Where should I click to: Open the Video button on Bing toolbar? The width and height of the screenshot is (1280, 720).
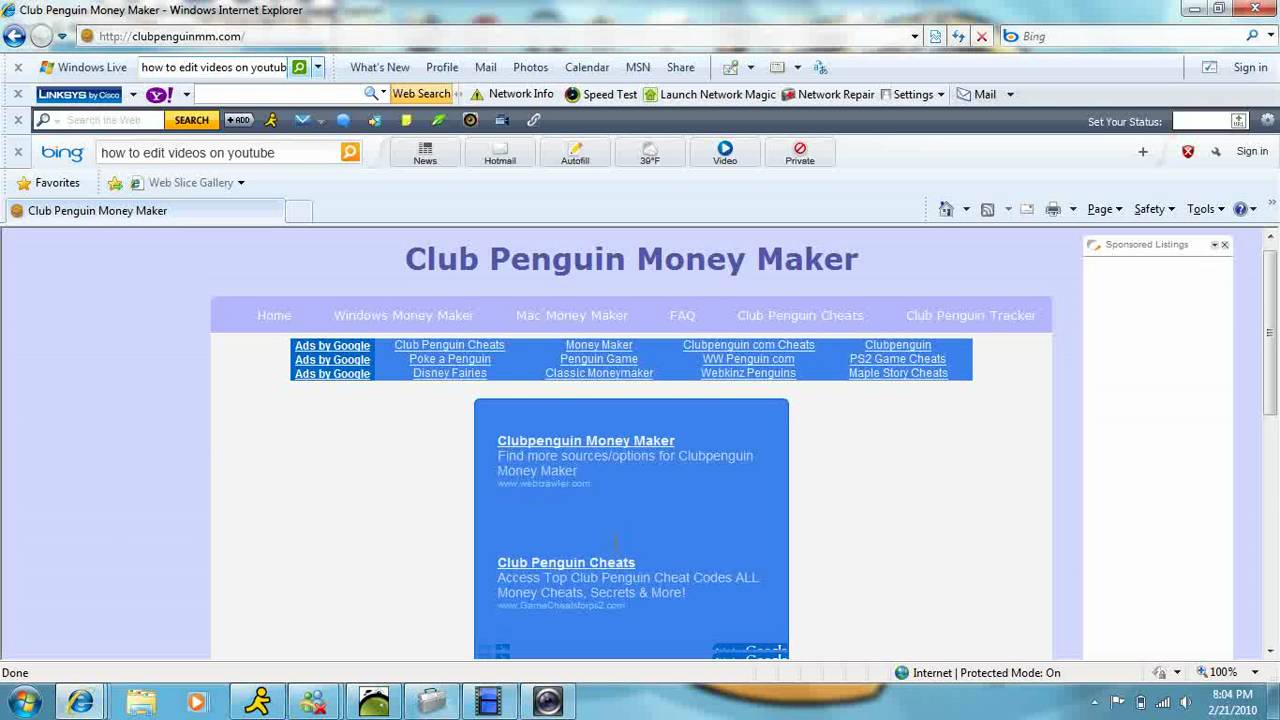click(x=725, y=152)
